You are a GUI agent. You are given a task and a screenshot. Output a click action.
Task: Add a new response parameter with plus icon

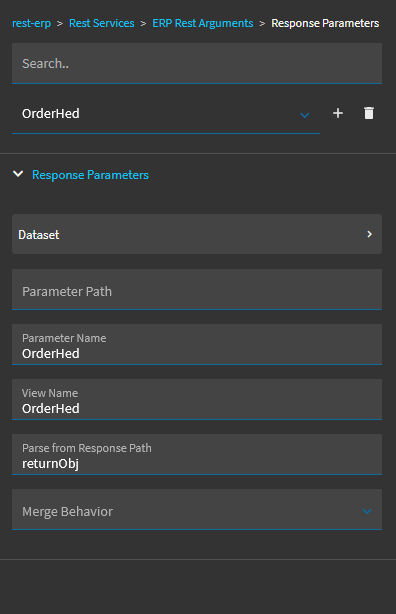click(x=338, y=113)
